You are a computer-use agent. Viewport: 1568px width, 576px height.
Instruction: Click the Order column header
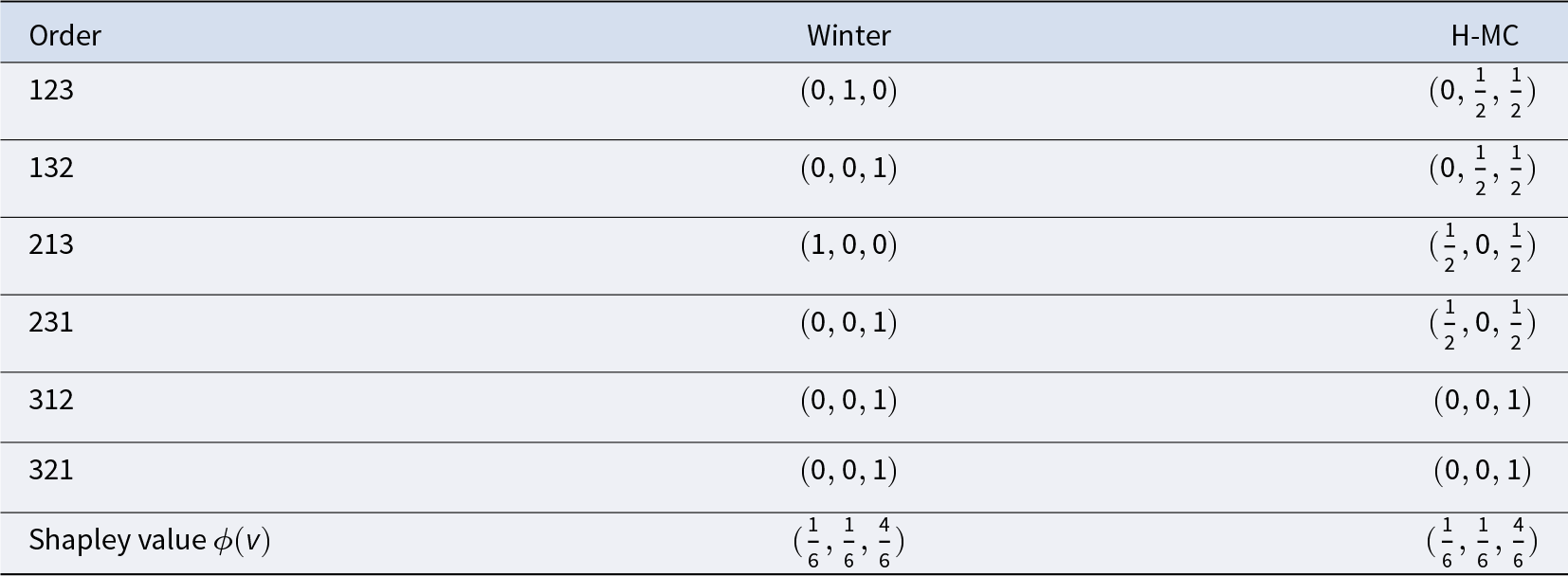click(64, 36)
